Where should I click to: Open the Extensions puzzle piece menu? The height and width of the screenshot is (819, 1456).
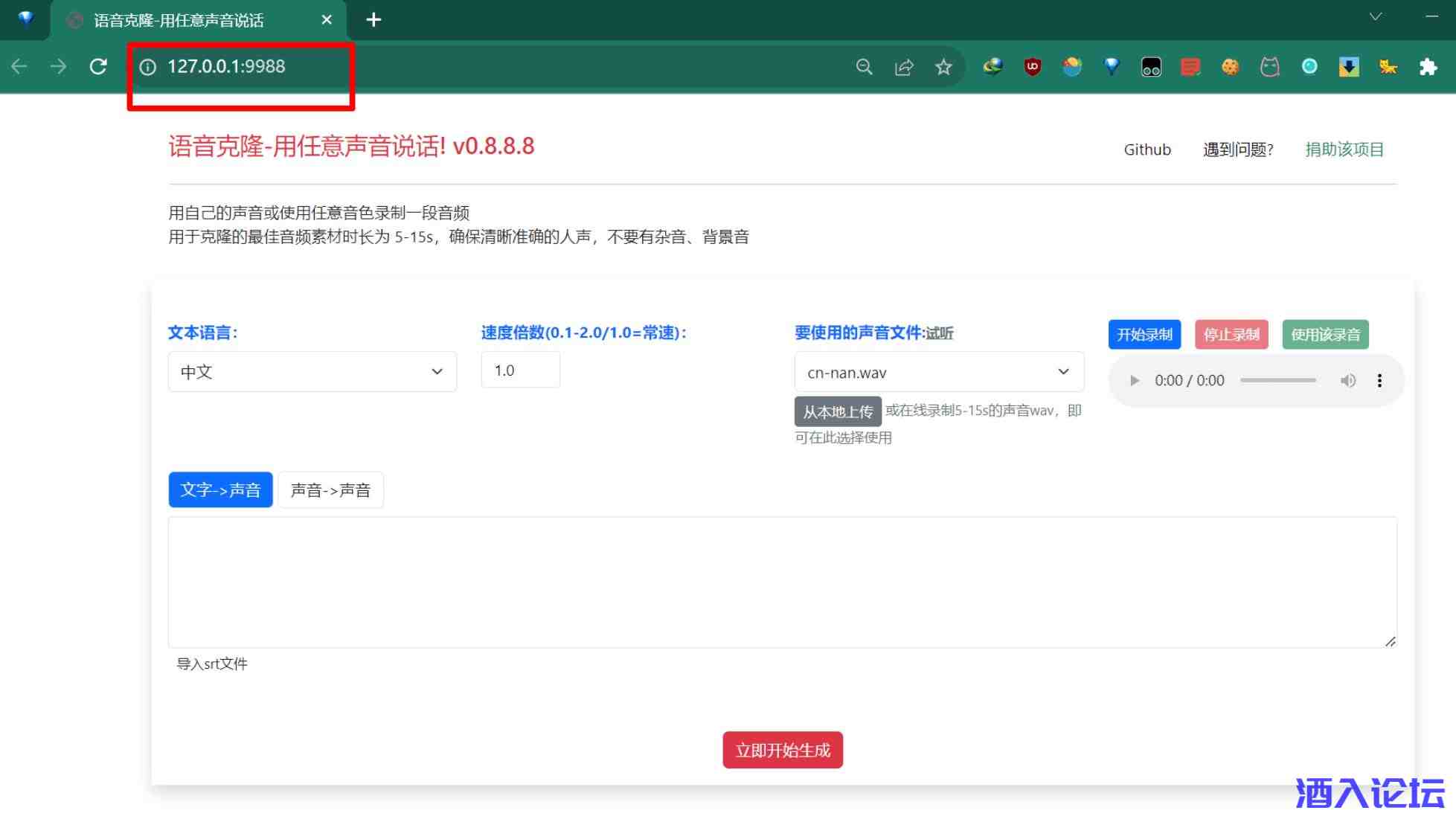coord(1428,67)
